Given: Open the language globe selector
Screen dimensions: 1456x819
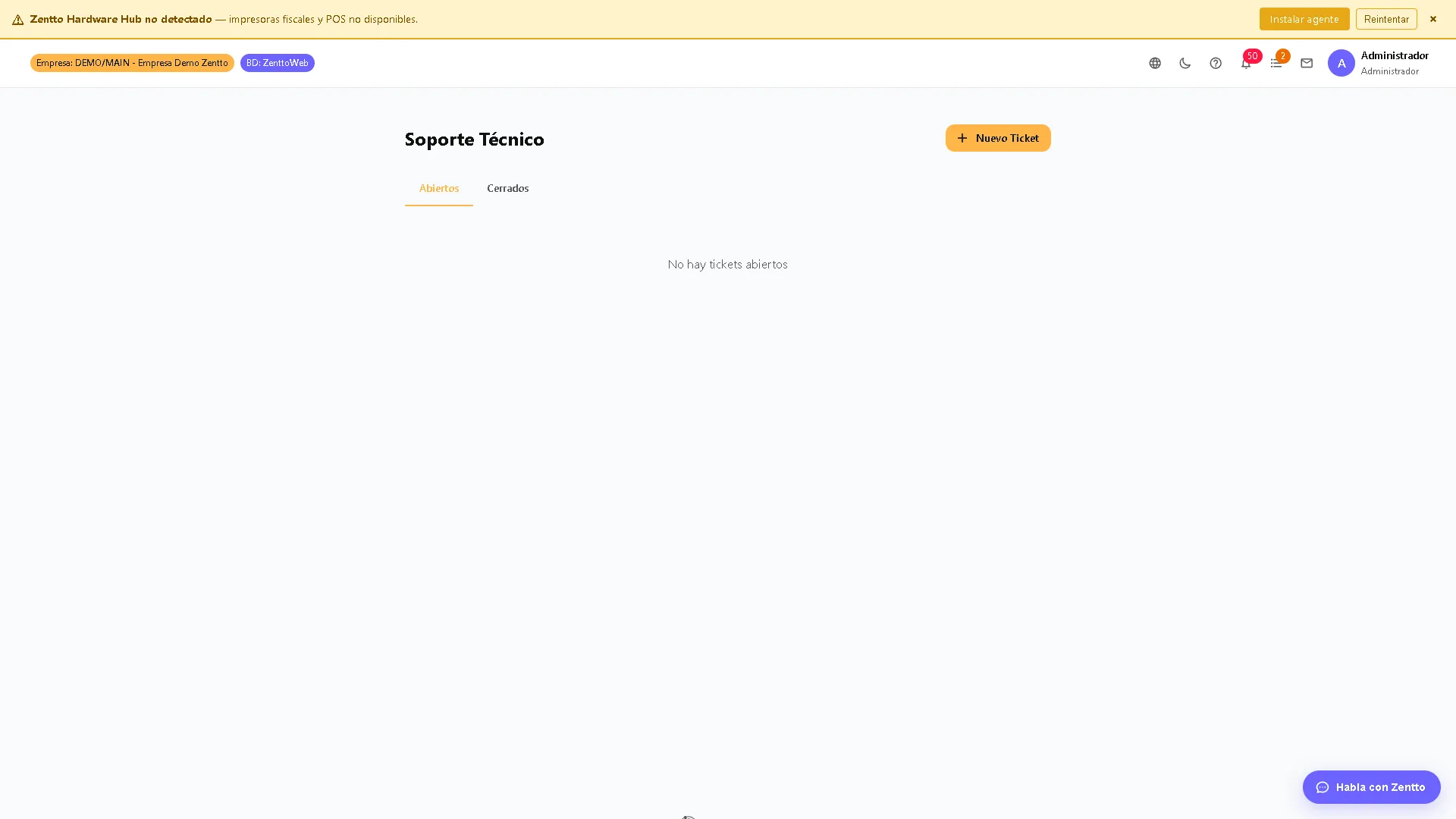Looking at the screenshot, I should coord(1155,64).
